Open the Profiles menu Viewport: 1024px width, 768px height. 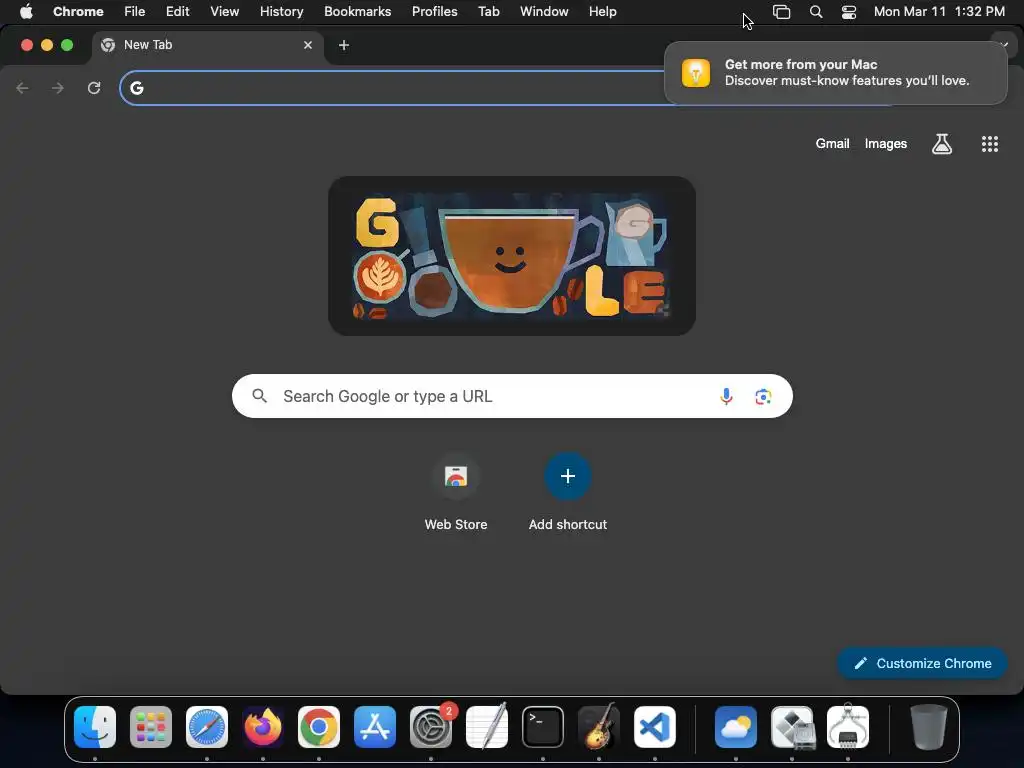[434, 11]
